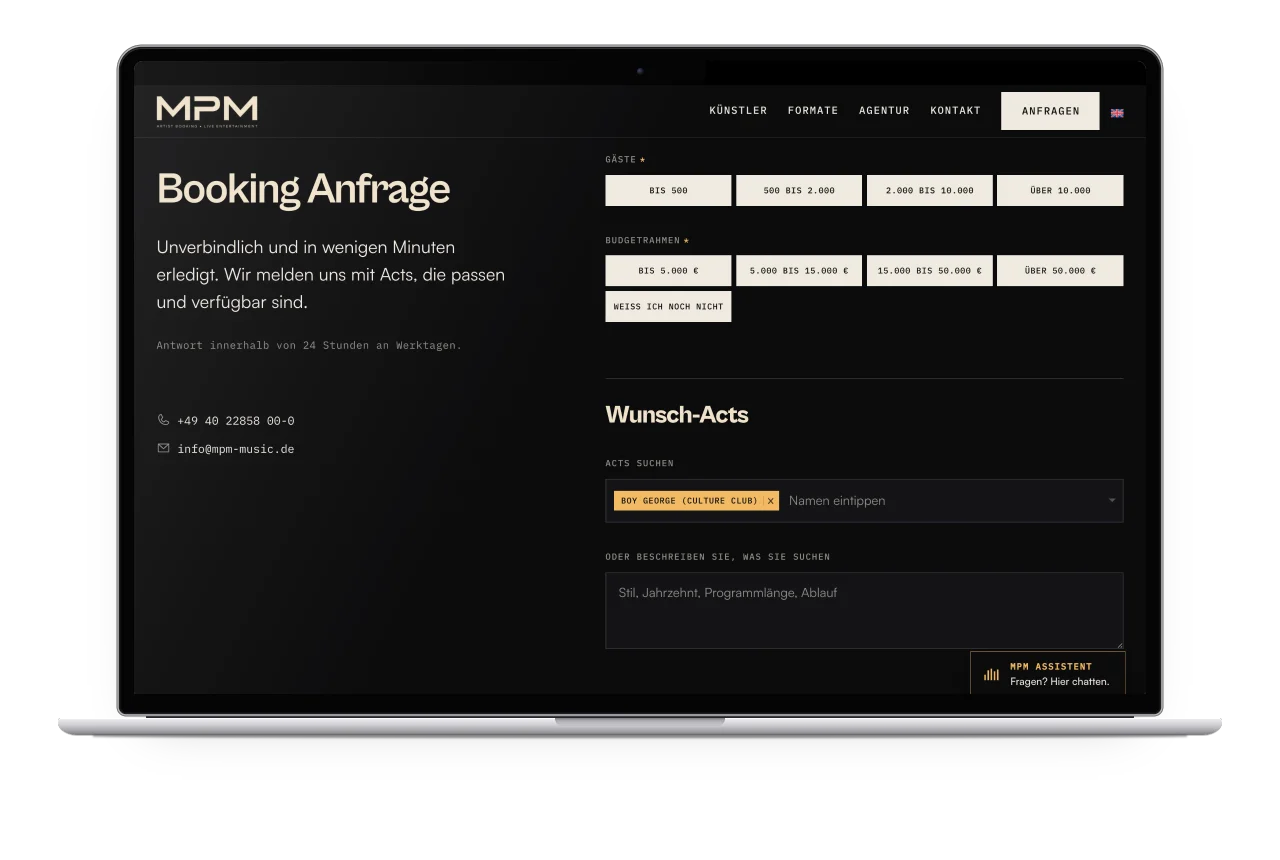
Task: Click the Wunsch-Acts heading
Action: 677,414
